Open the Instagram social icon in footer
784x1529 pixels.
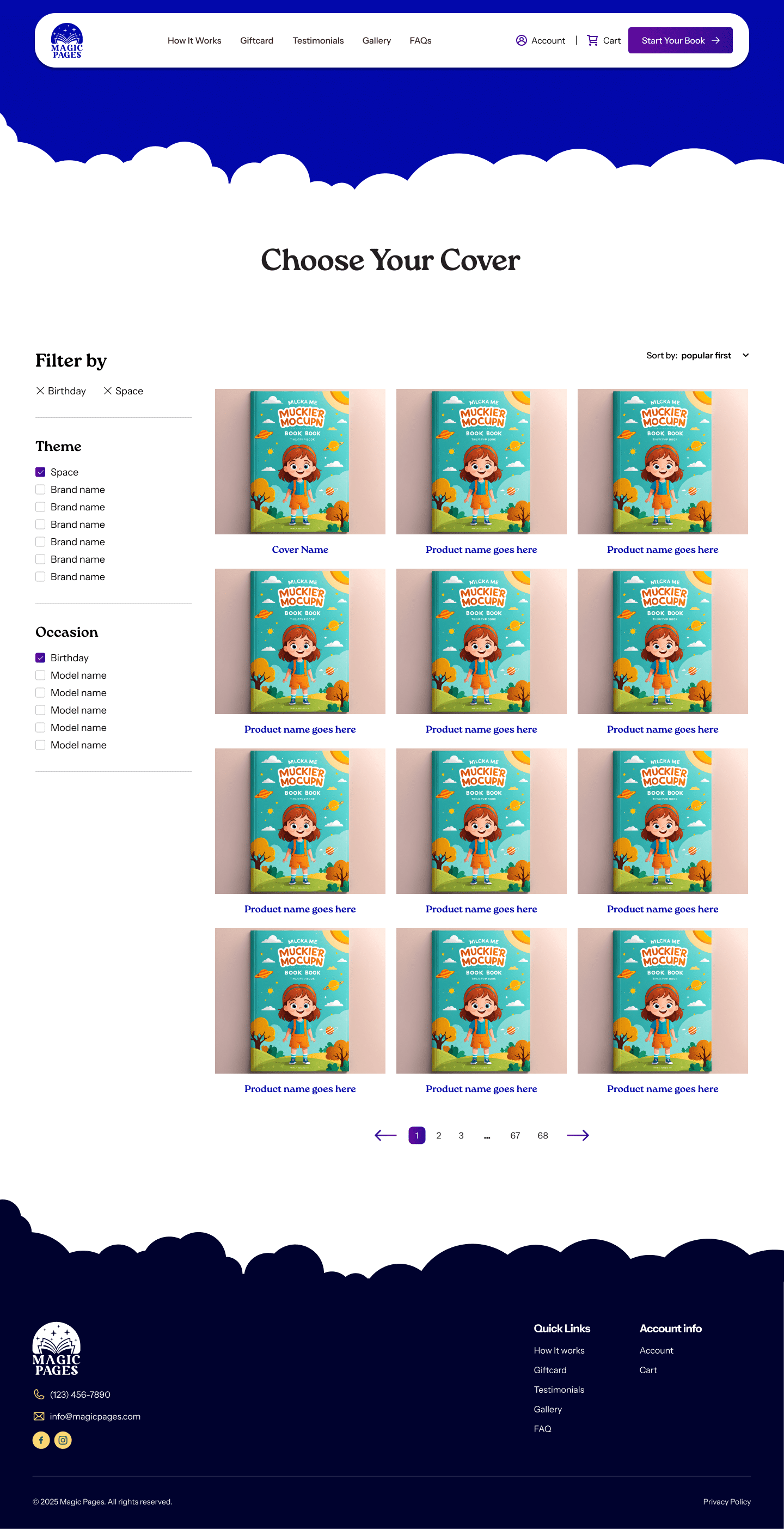tap(63, 1440)
